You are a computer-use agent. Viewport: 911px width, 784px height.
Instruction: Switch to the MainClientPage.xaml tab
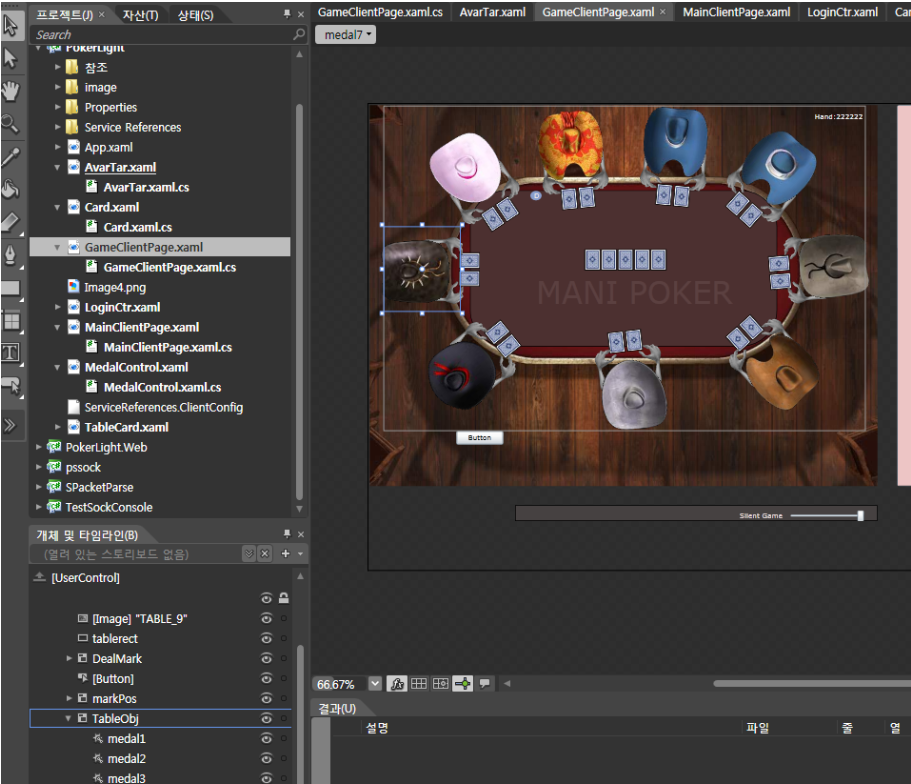tap(736, 12)
